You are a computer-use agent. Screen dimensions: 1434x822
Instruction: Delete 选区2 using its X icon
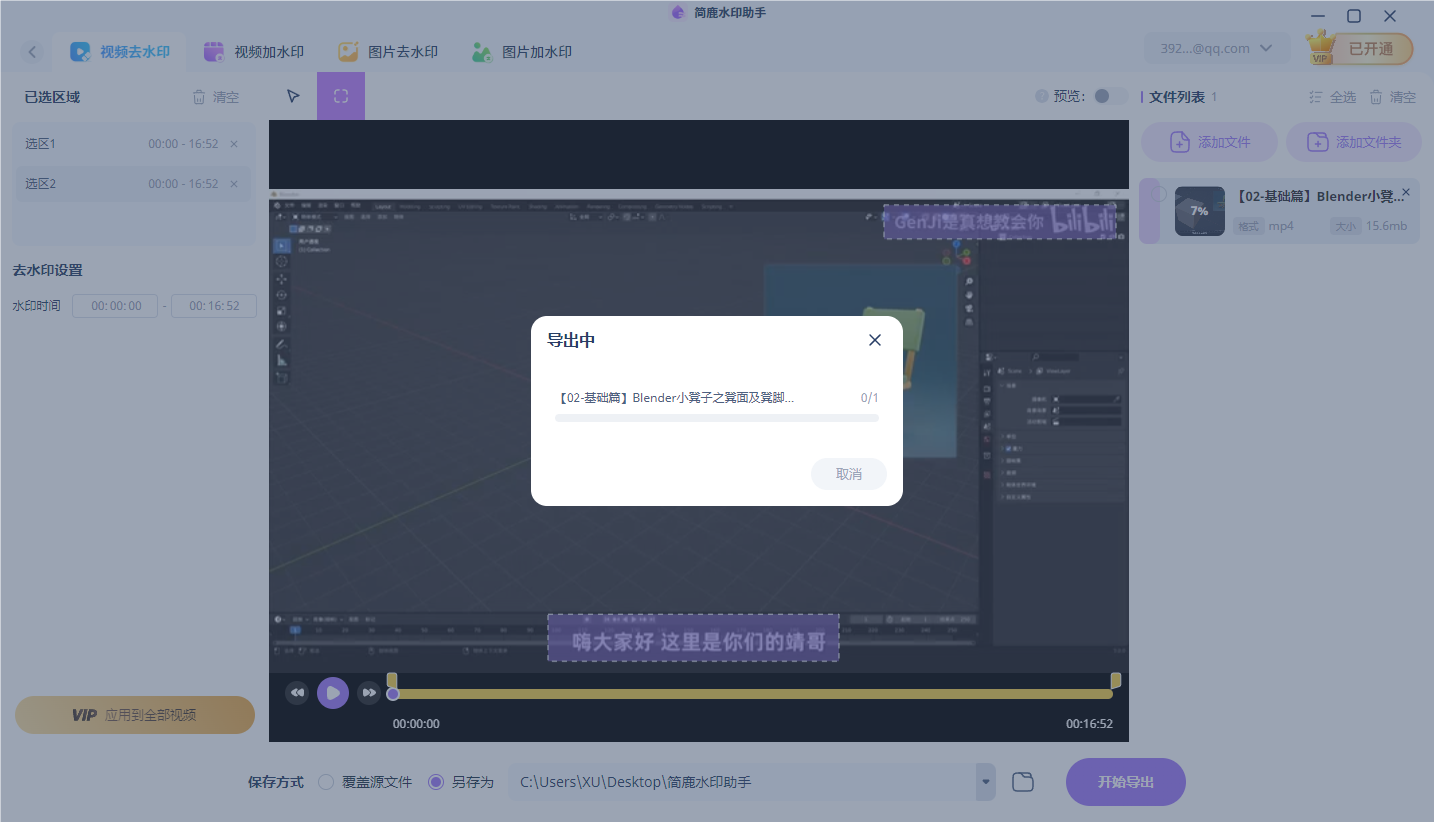pyautogui.click(x=234, y=184)
